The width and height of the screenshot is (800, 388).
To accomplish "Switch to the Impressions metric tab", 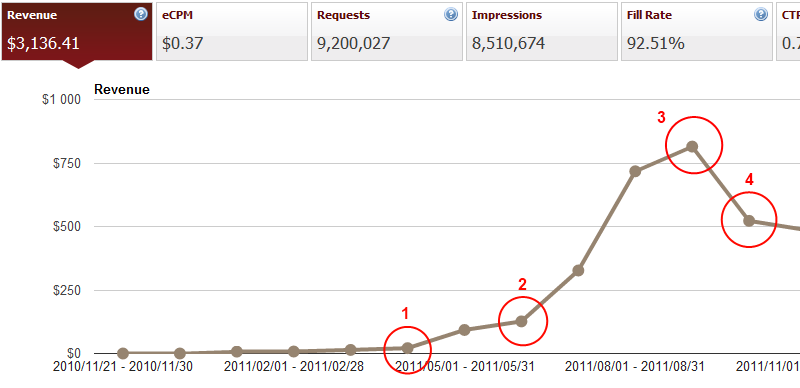I will coord(542,32).
